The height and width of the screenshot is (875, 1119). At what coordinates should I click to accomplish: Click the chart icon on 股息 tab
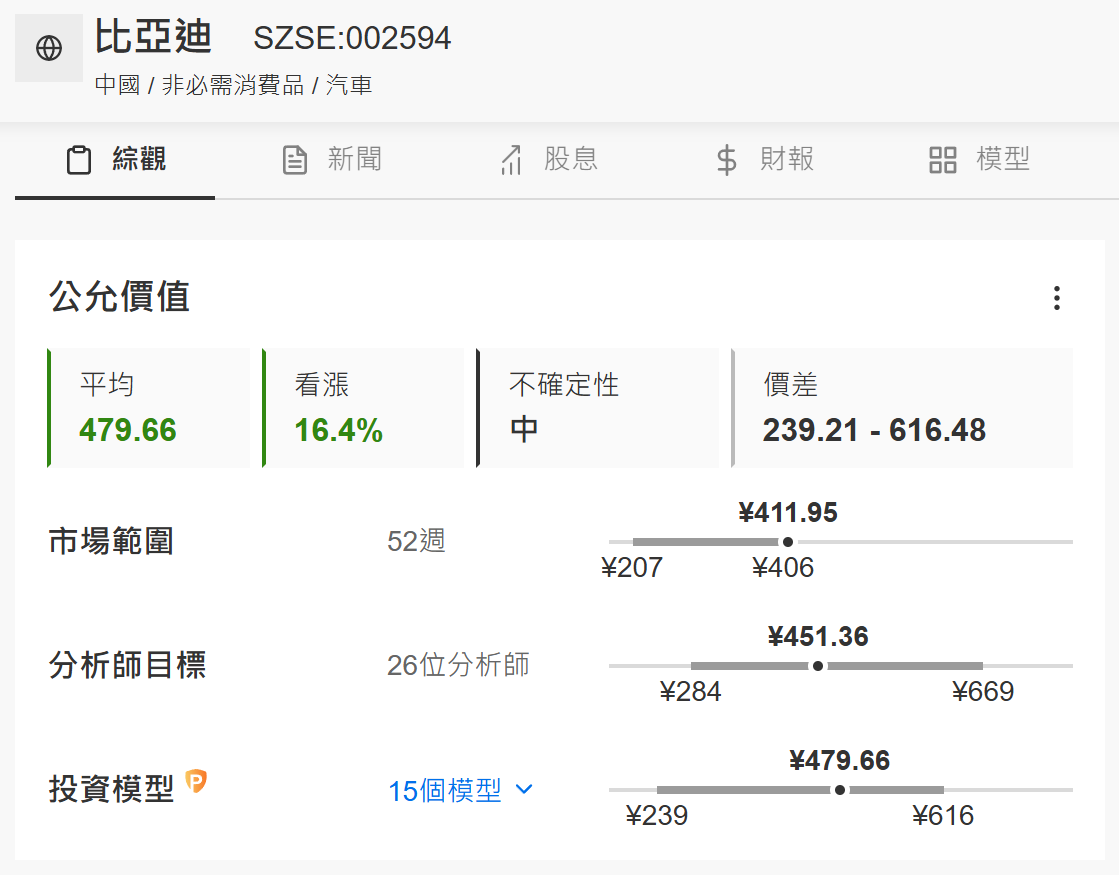[511, 160]
